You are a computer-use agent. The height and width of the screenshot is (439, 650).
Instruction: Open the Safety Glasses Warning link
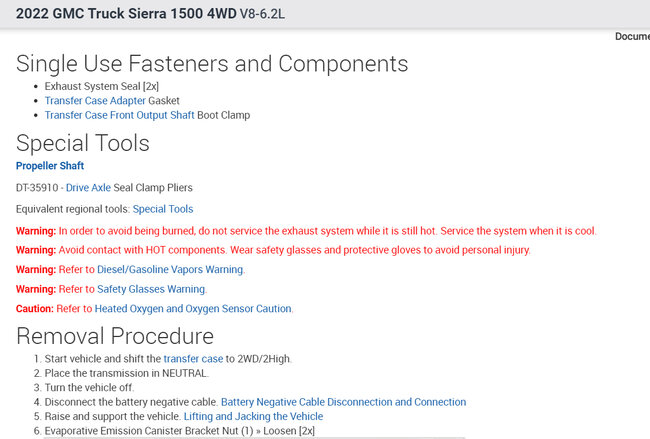pos(151,289)
